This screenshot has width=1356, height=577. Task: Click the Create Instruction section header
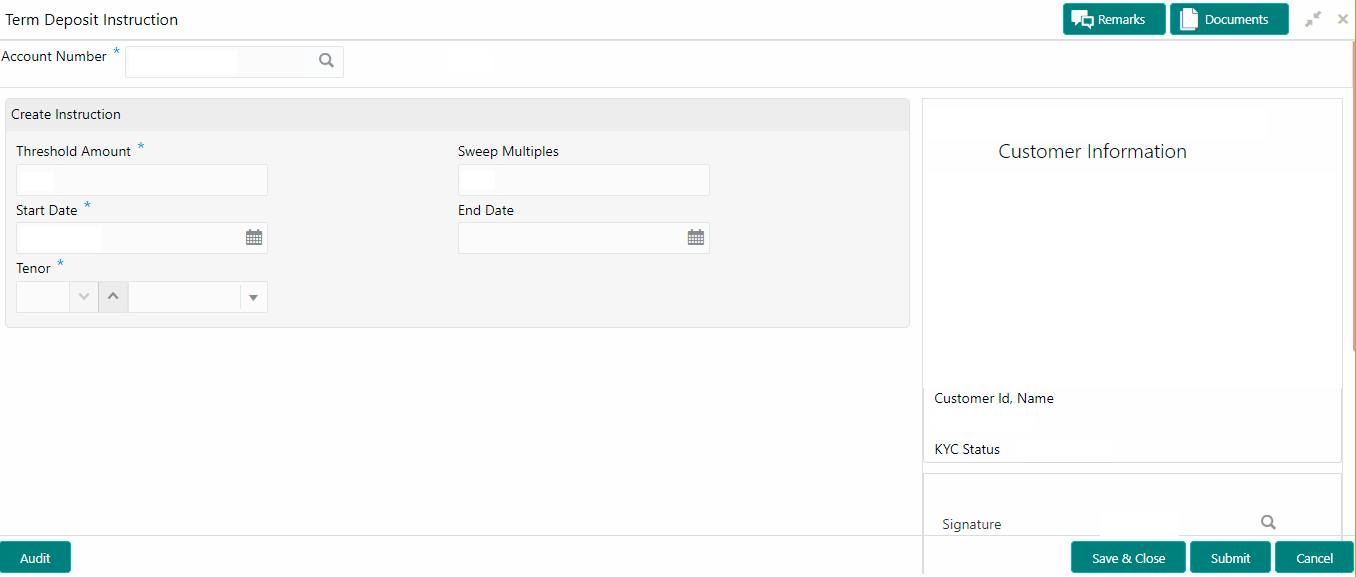(x=457, y=115)
